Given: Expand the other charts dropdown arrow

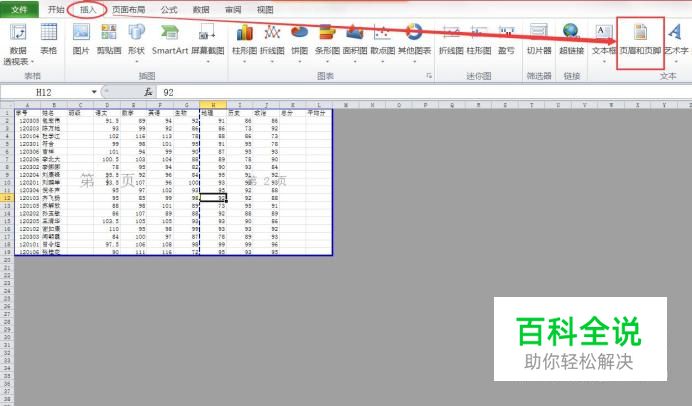Looking at the screenshot, I should coord(414,61).
